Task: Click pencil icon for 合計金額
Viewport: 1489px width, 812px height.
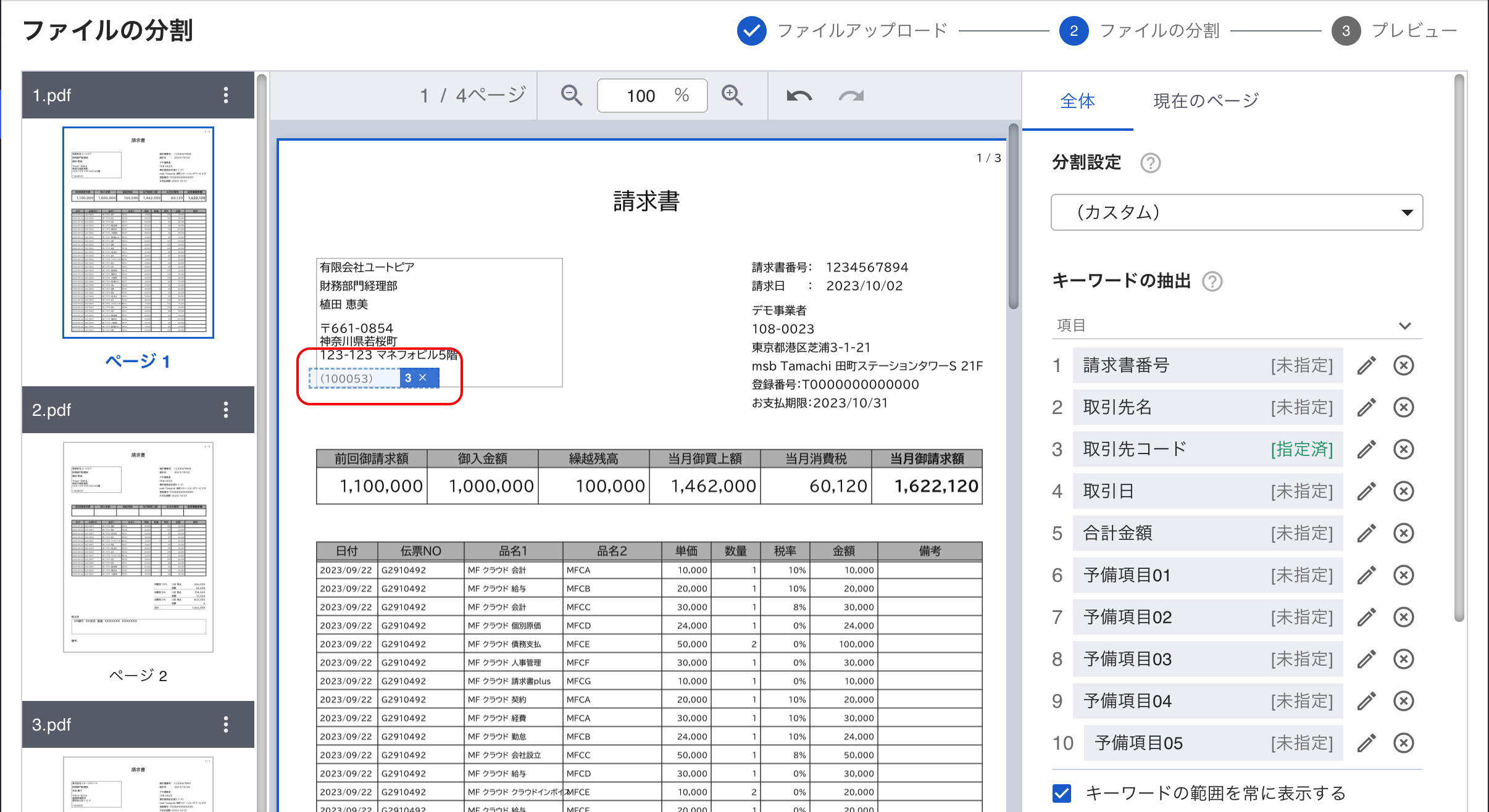Action: [1367, 533]
